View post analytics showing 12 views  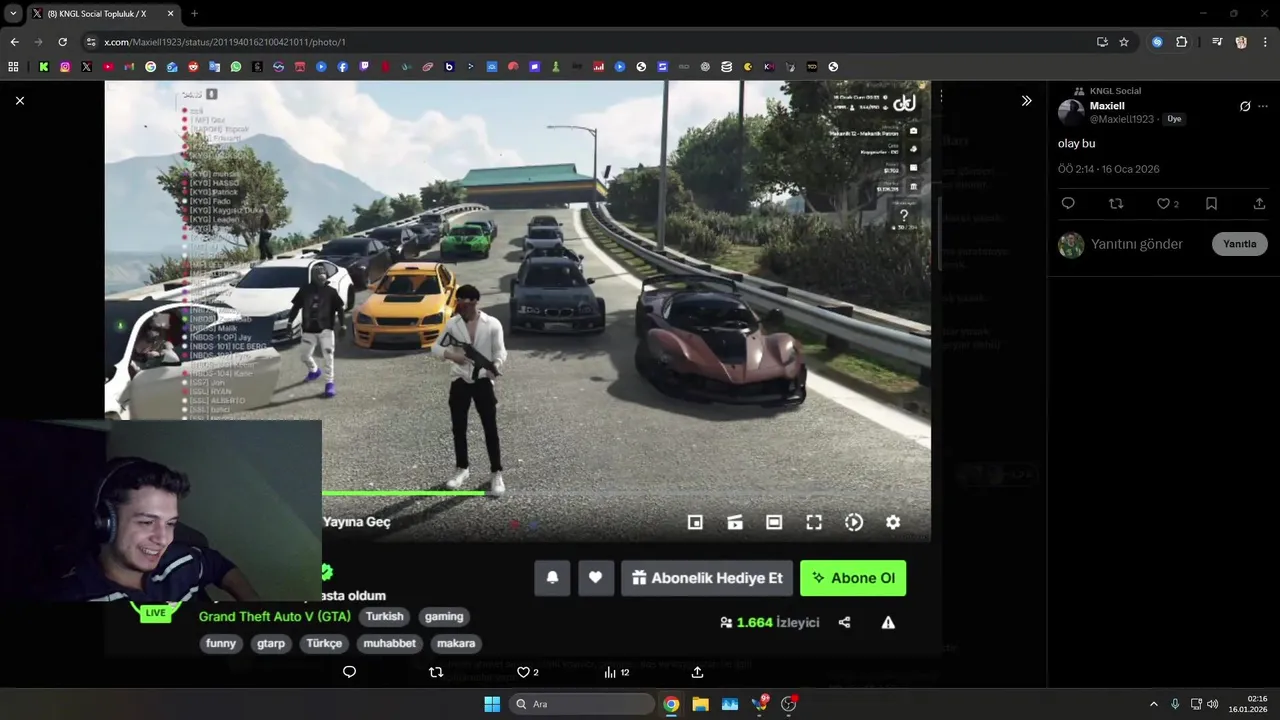[x=616, y=672]
